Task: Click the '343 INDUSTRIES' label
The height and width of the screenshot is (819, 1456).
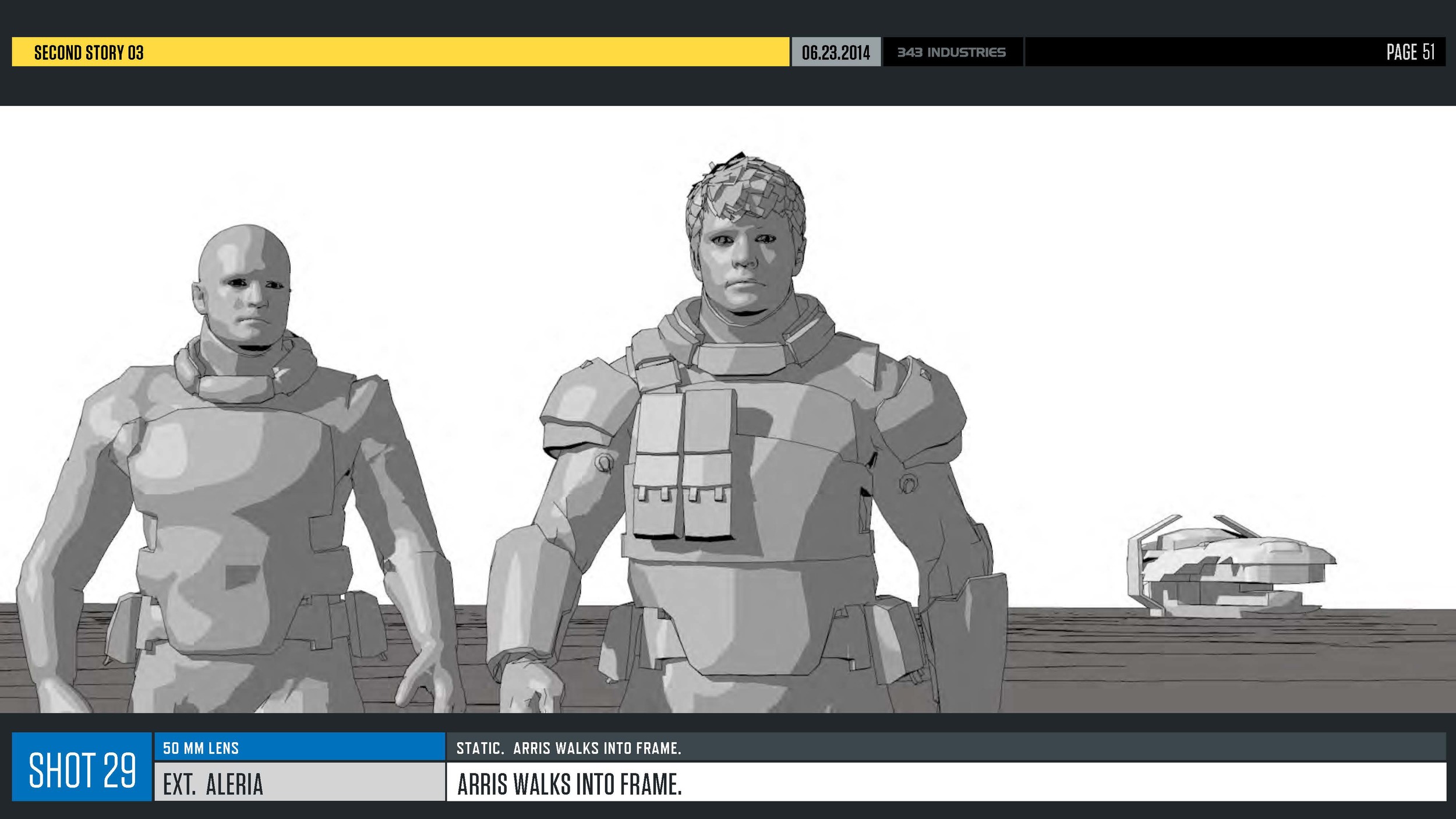Action: click(952, 52)
